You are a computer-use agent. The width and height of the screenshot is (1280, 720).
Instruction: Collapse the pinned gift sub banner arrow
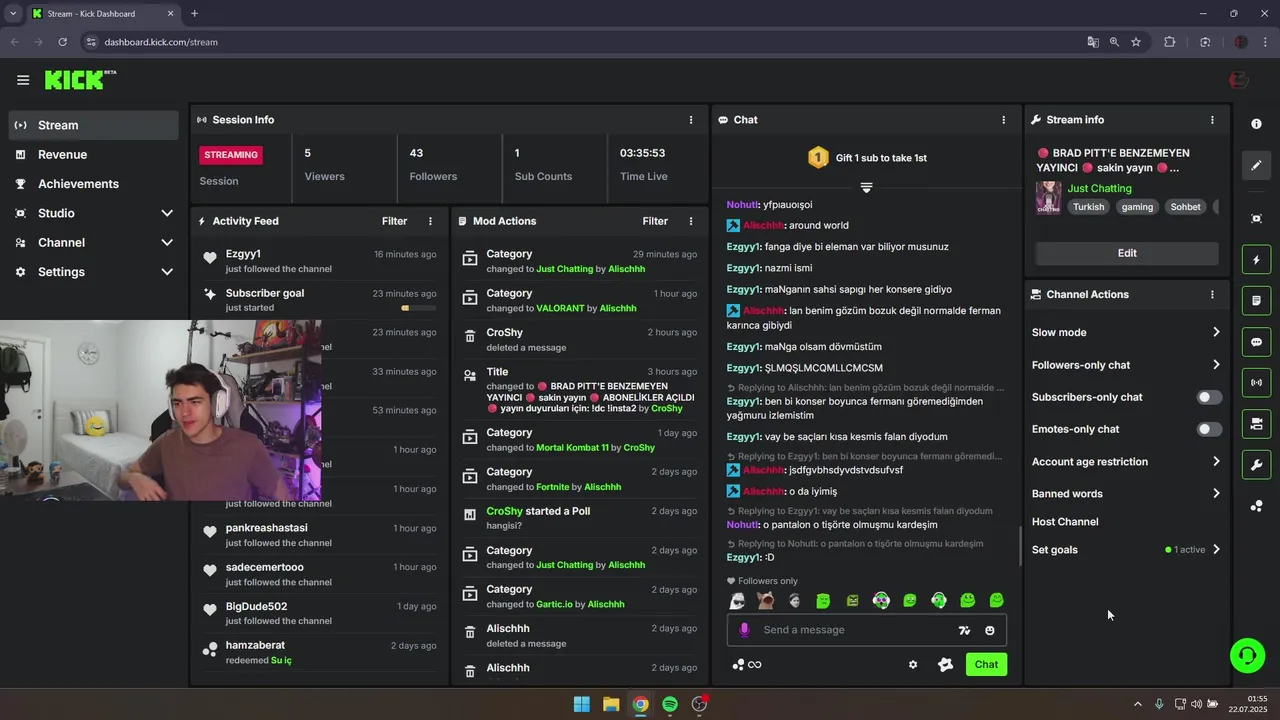tap(866, 188)
